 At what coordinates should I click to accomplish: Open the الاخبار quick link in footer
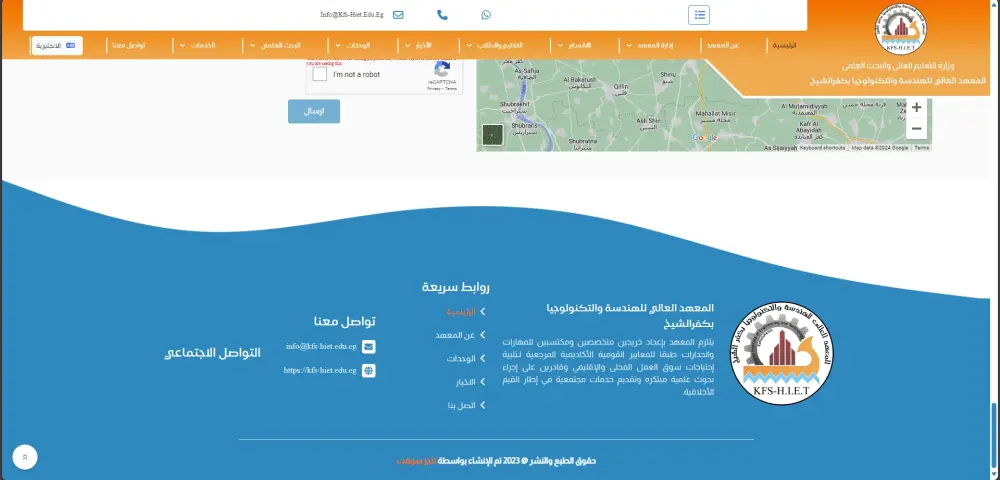pyautogui.click(x=466, y=382)
